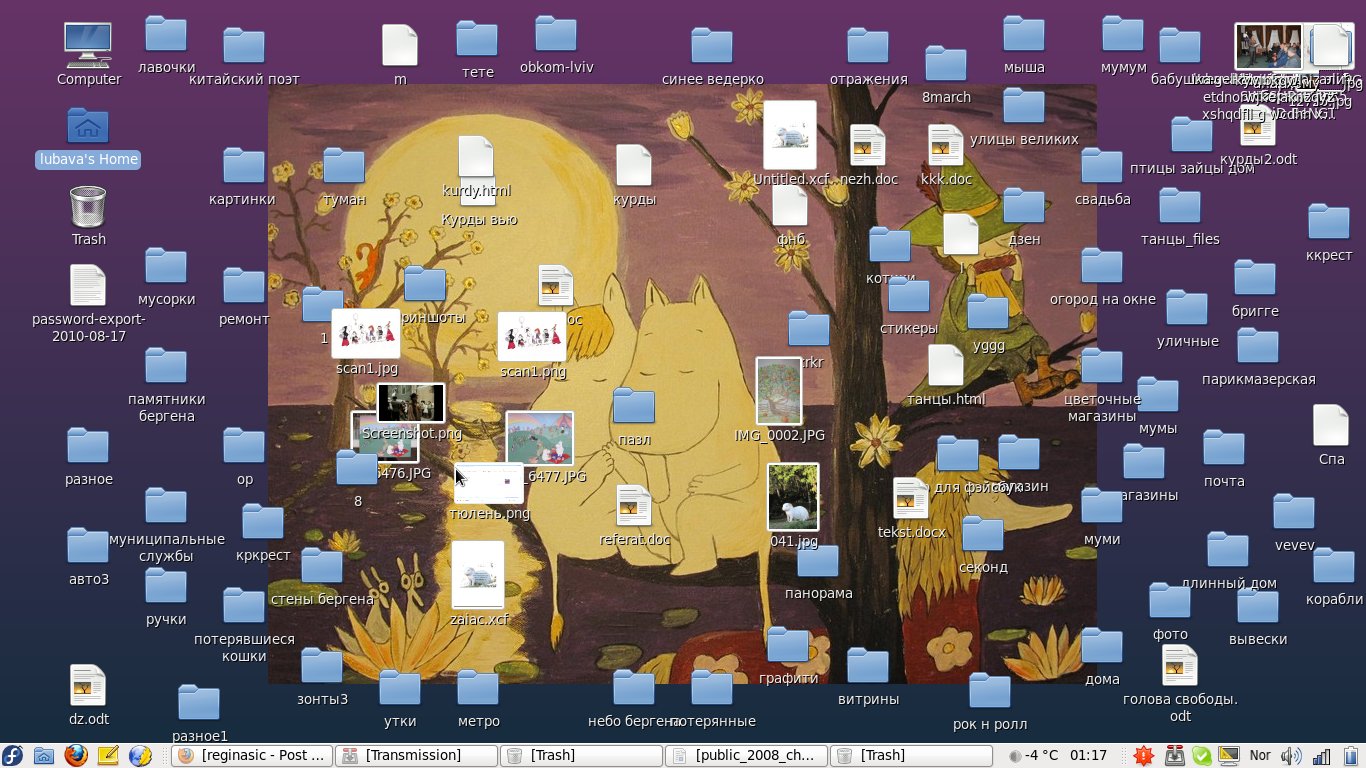Click the Transmission tray icon
The width and height of the screenshot is (1366, 768).
[x=1175, y=756]
